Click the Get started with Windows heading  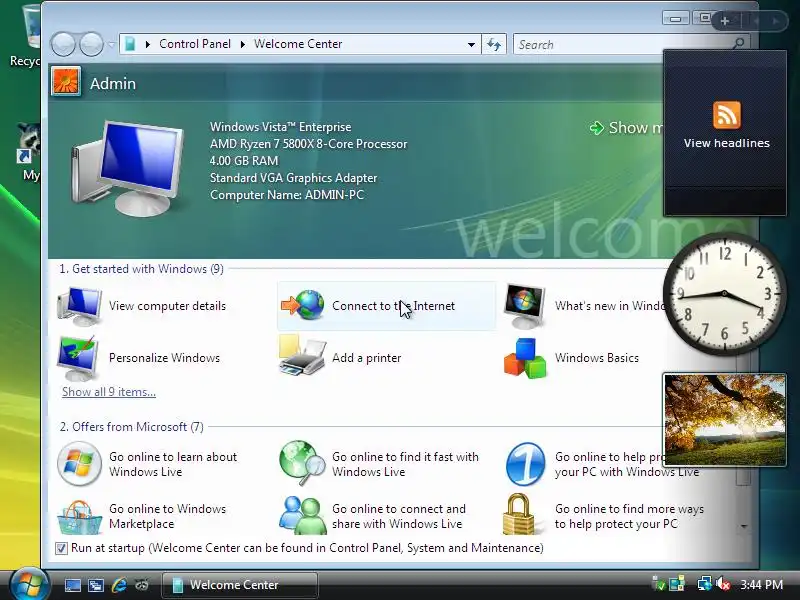[141, 269]
